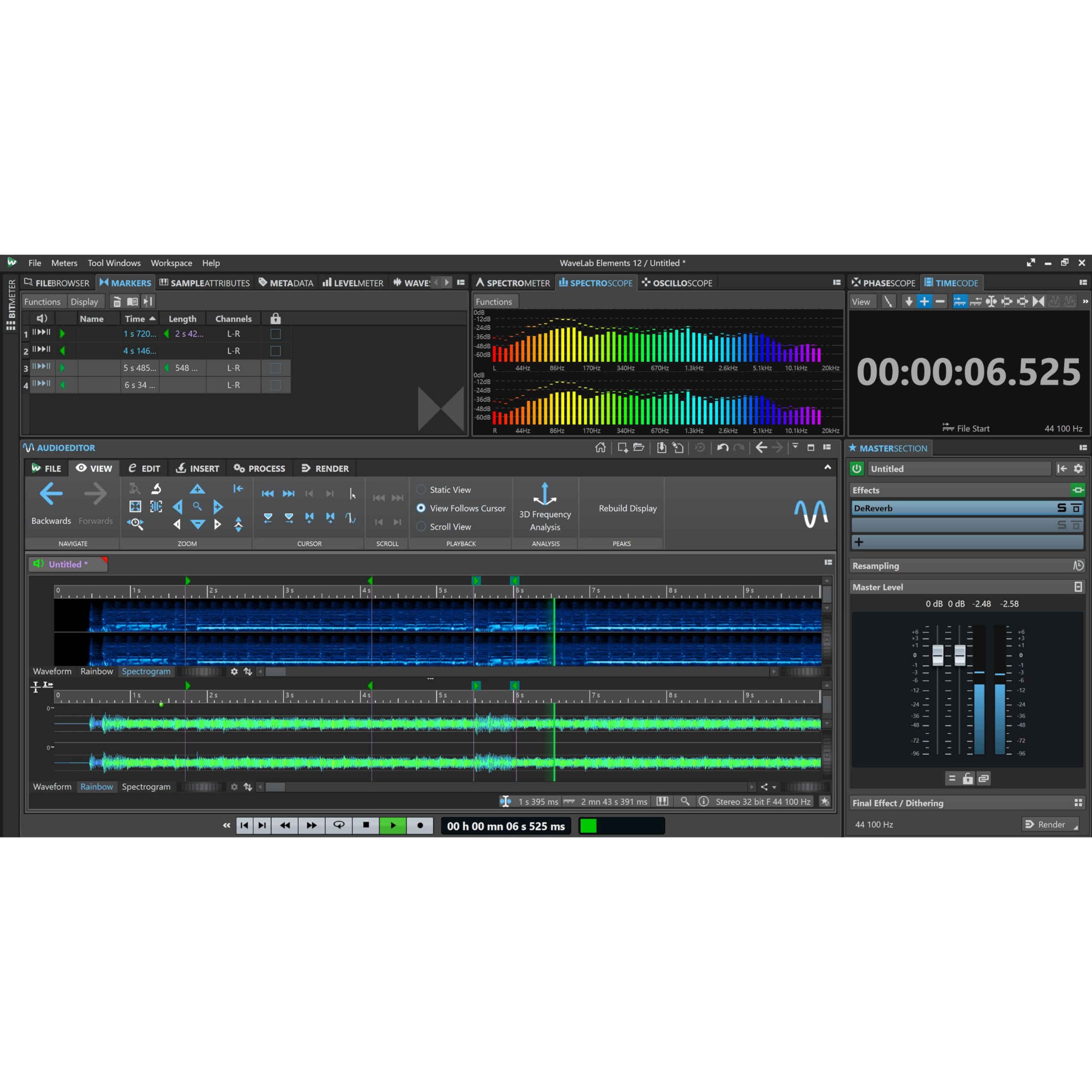This screenshot has width=1092, height=1092.
Task: Check the lock checkbox for marker 1
Action: pyautogui.click(x=275, y=334)
